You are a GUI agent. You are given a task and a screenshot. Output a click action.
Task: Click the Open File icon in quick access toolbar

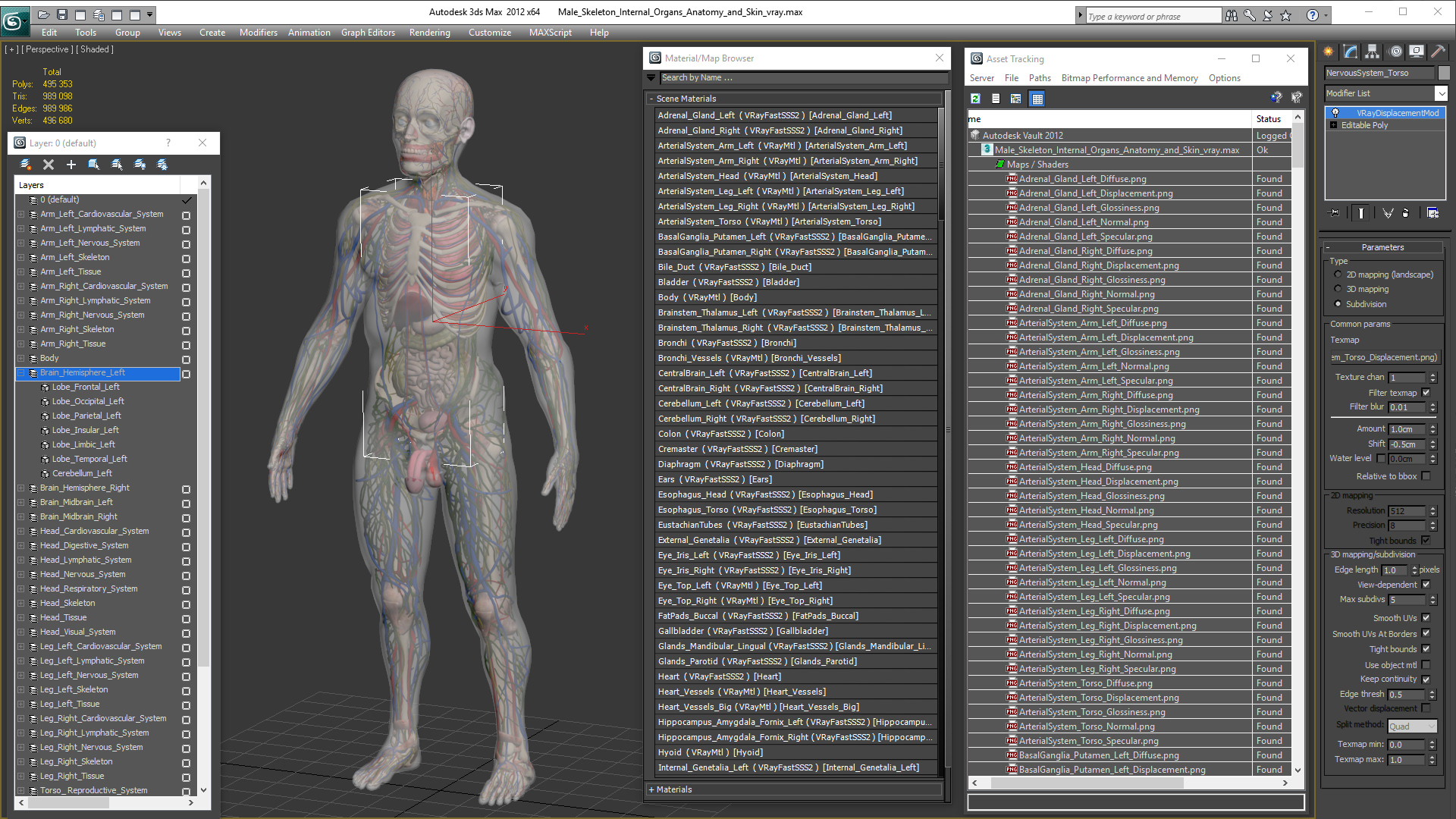pos(43,14)
